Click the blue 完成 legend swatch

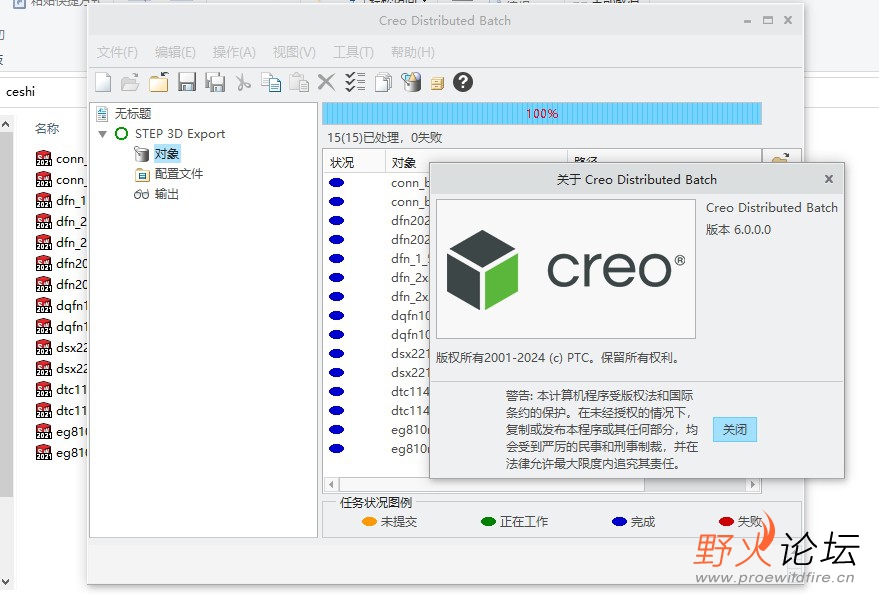(619, 522)
